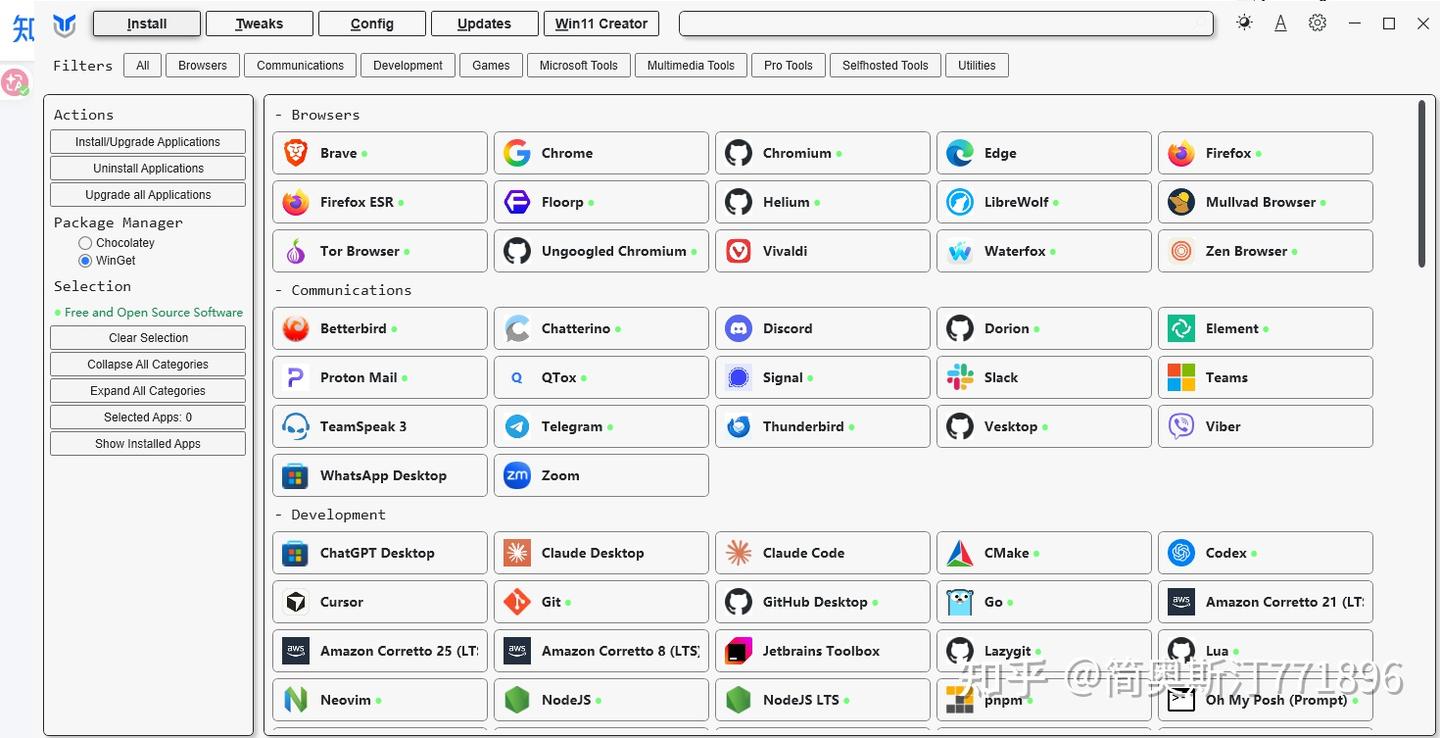The width and height of the screenshot is (1440, 738).
Task: Collapse the Development category header
Action: 330,515
